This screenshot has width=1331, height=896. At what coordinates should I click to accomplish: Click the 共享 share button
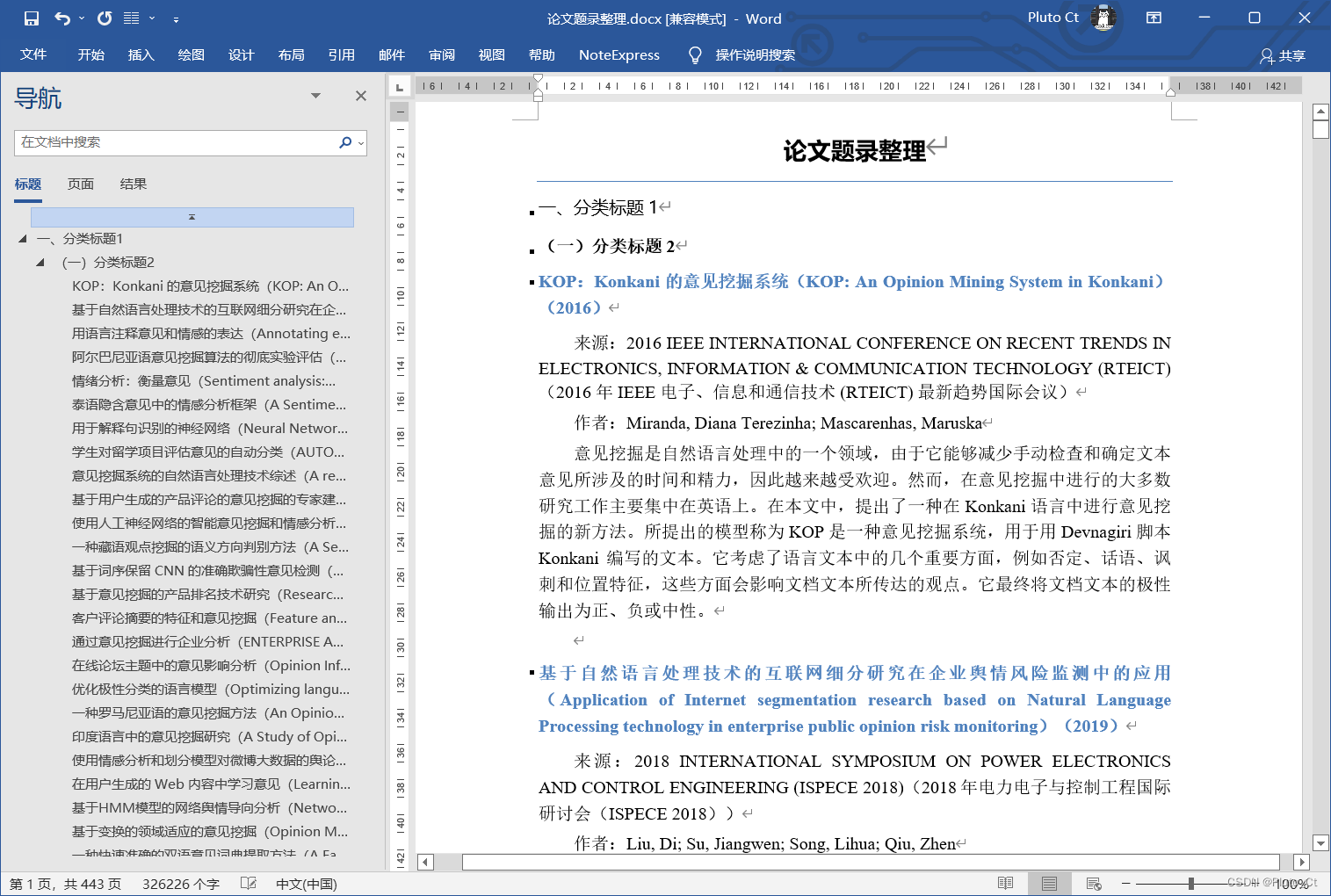1283,55
